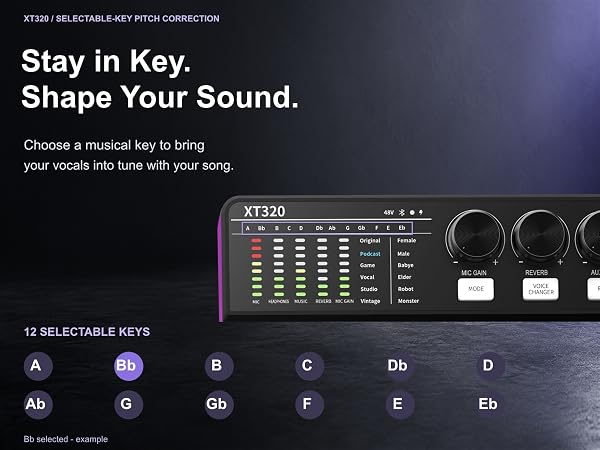The width and height of the screenshot is (600, 450).
Task: Choose the Male voice effect
Action: [x=403, y=254]
